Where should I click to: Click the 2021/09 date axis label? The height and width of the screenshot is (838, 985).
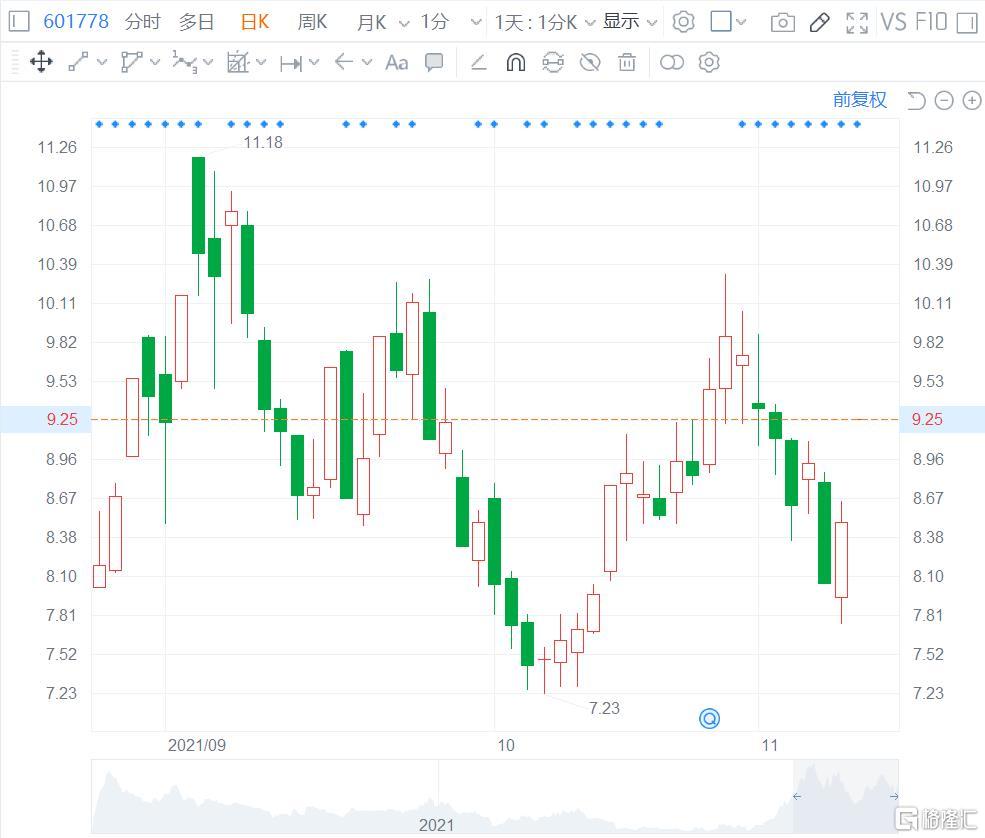[197, 746]
